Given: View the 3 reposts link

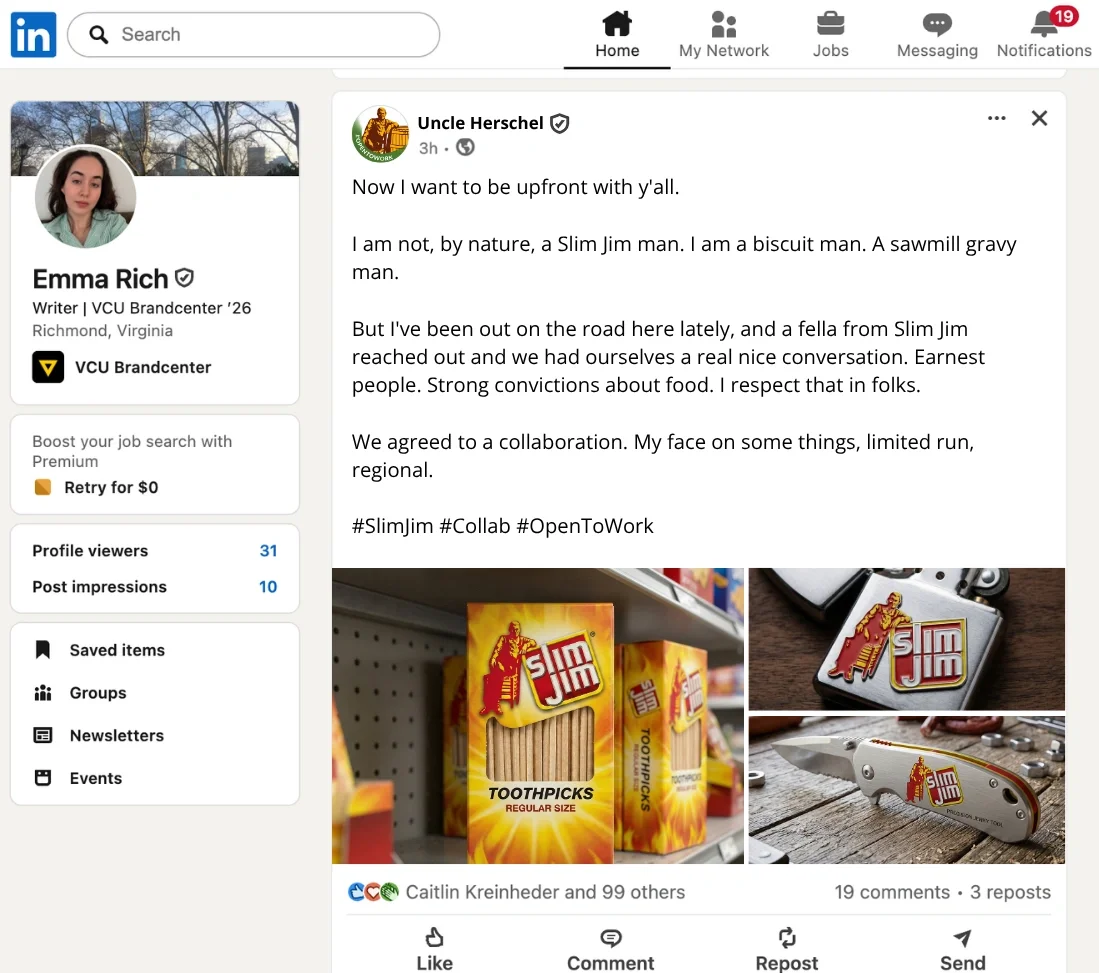Looking at the screenshot, I should point(1010,892).
